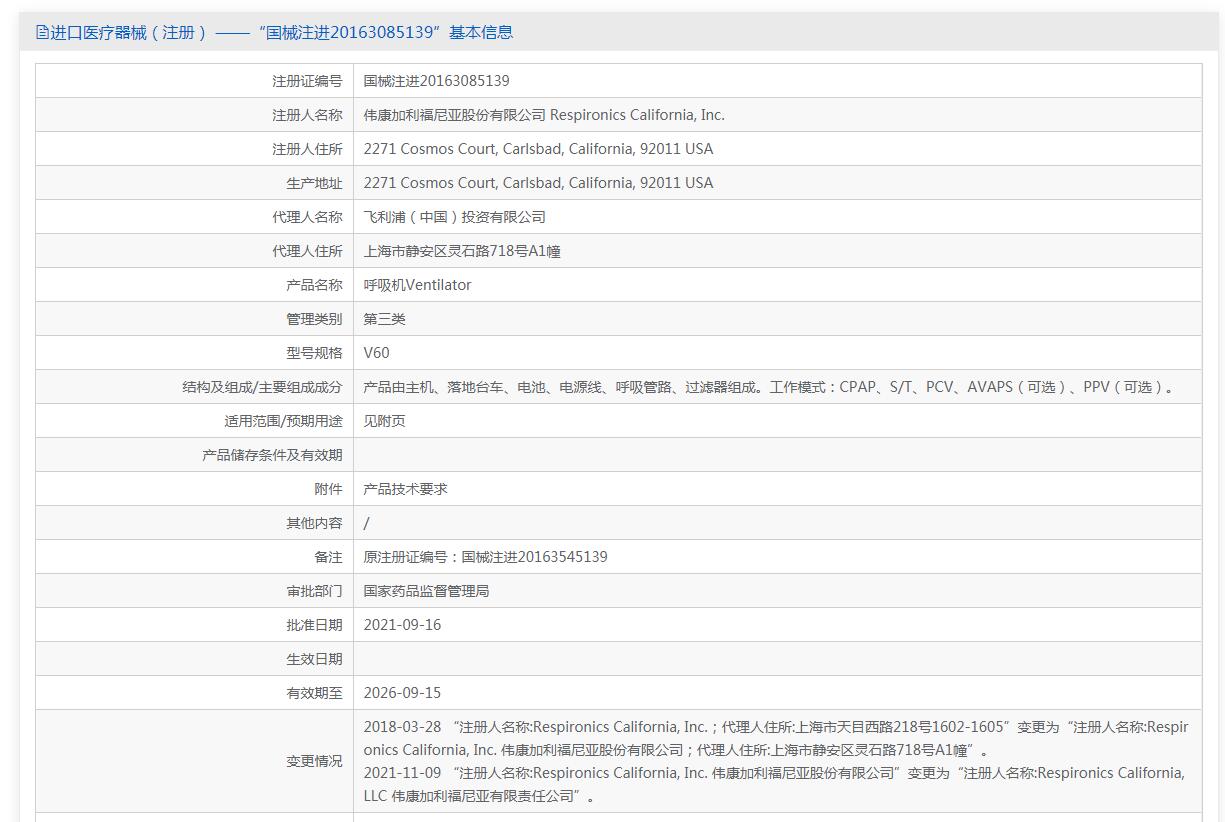1225x822 pixels.
Task: Click the 生效日期 label
Action: point(314,659)
